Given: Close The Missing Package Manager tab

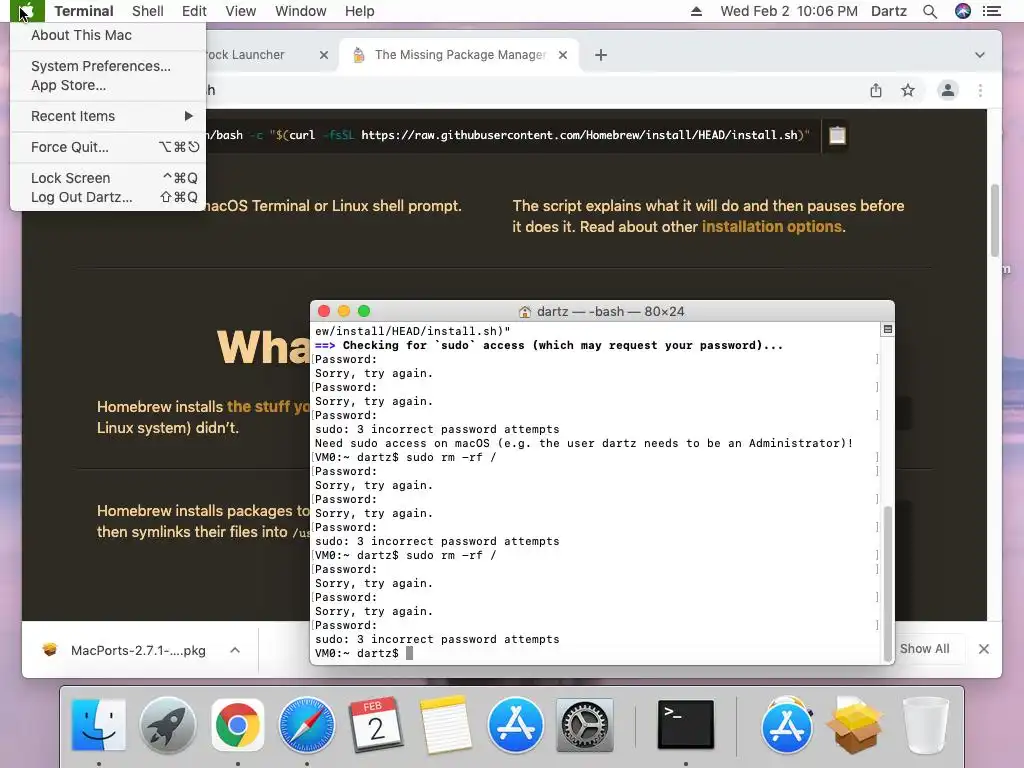Looking at the screenshot, I should (563, 55).
